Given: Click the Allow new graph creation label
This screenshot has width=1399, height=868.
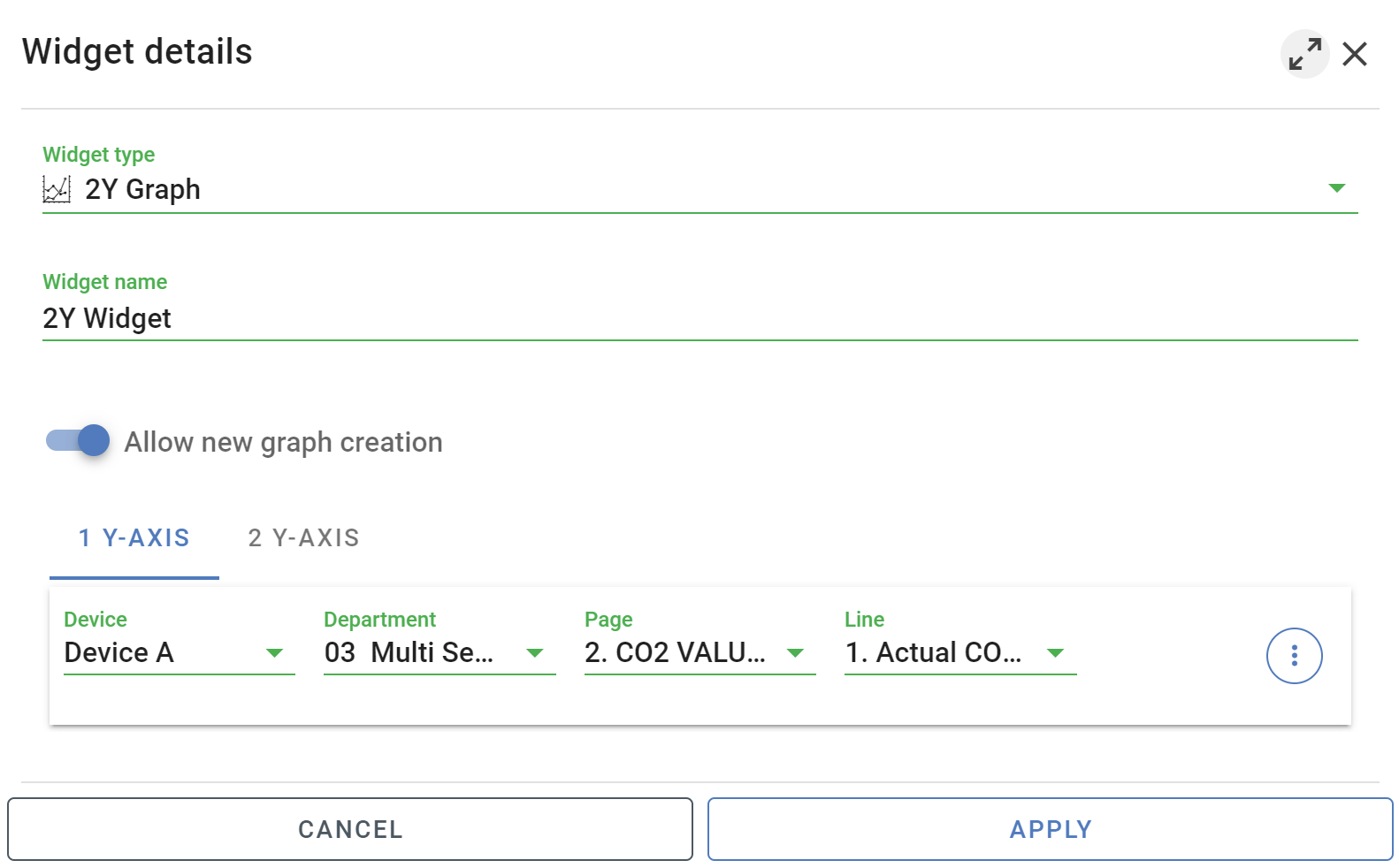Looking at the screenshot, I should [283, 442].
